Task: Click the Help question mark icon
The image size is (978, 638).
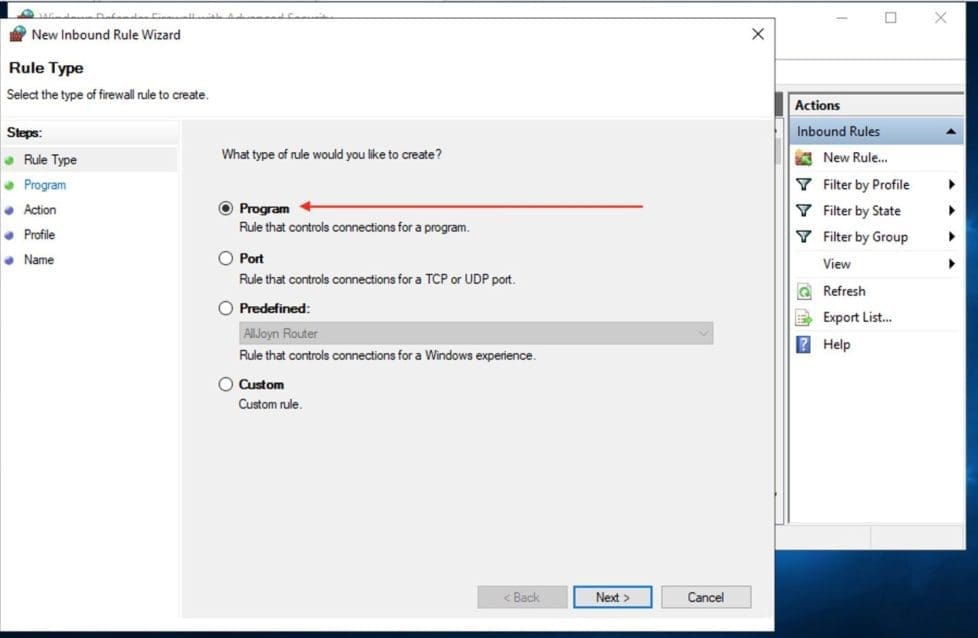Action: coord(803,345)
